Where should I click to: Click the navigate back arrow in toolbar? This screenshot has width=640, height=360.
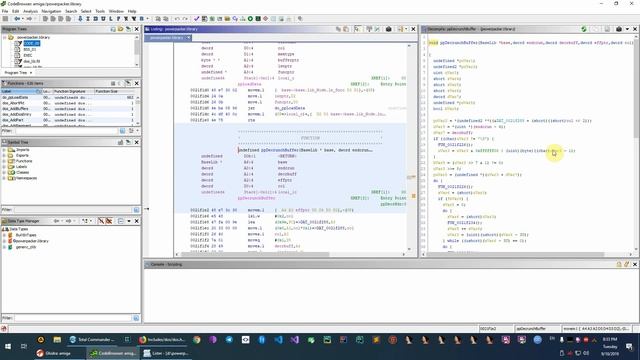17,19
